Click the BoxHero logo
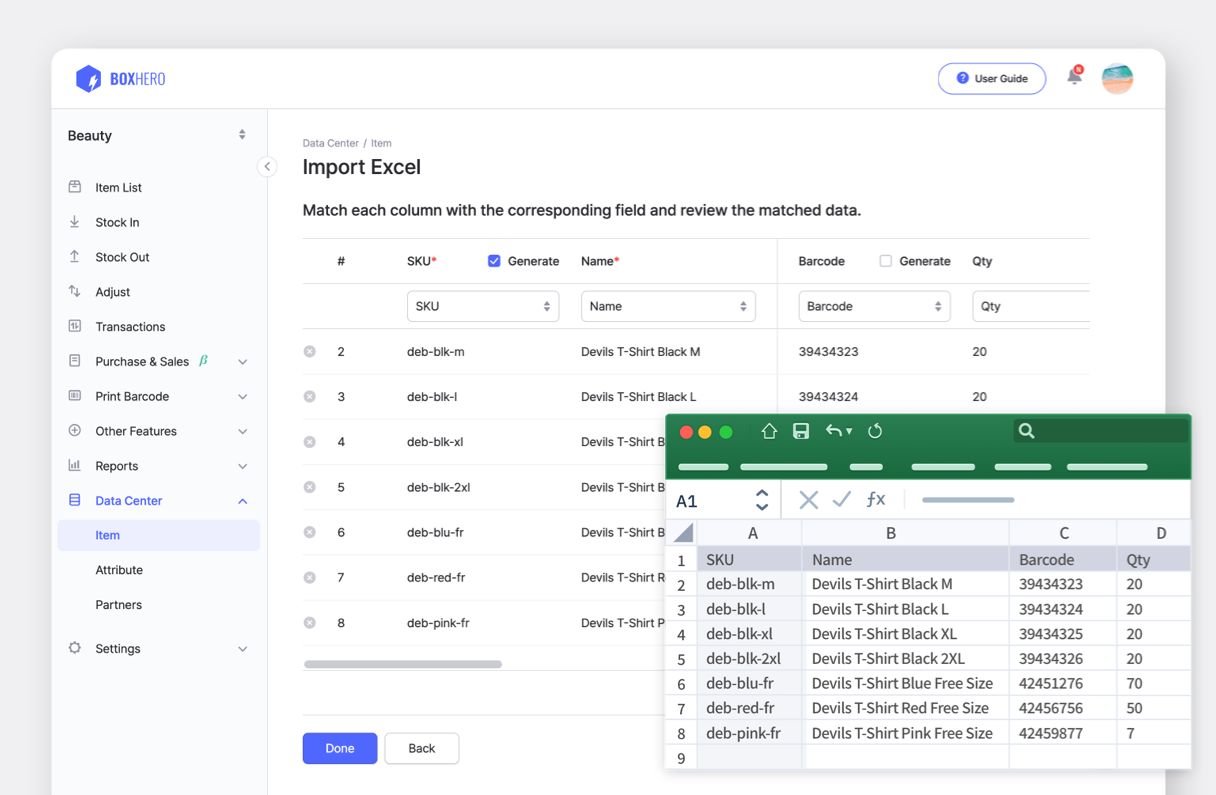The image size is (1216, 795). coord(120,78)
